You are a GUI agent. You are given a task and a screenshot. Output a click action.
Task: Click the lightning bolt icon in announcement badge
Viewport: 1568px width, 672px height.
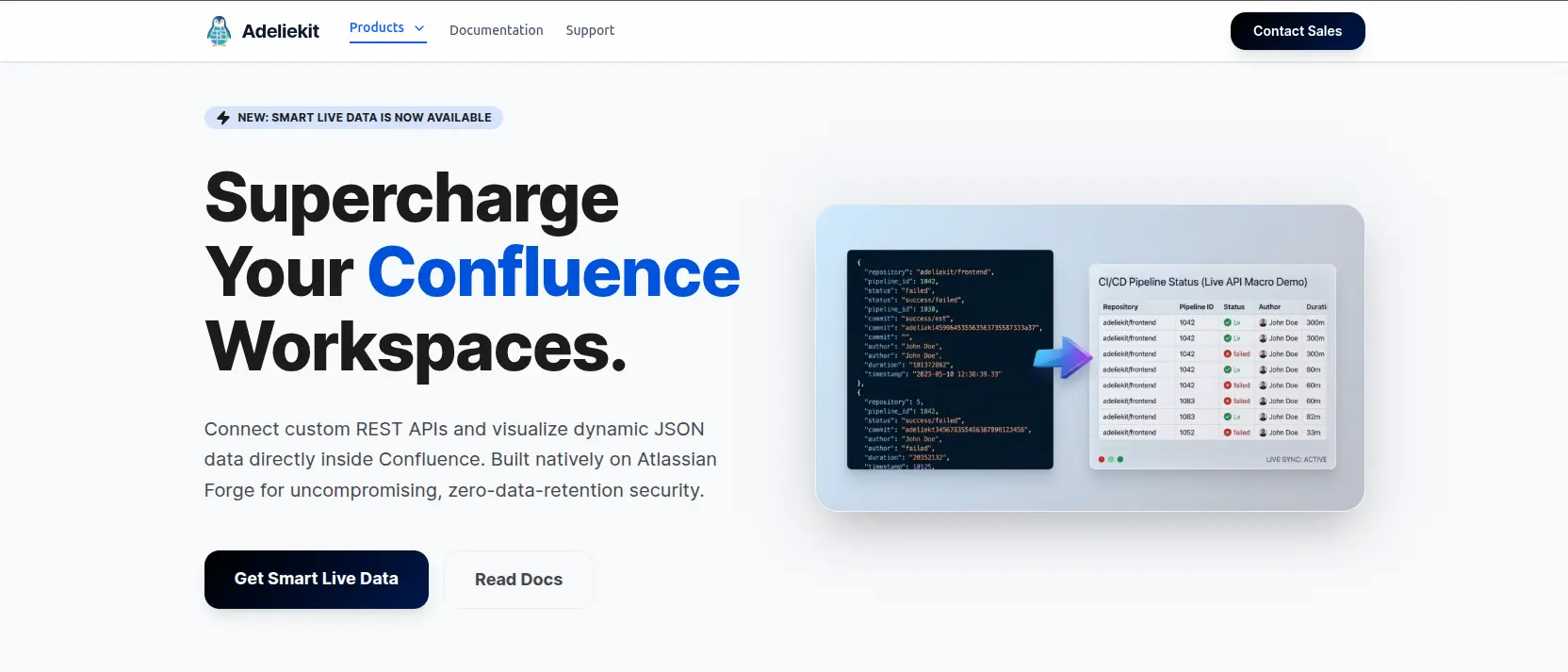click(223, 118)
